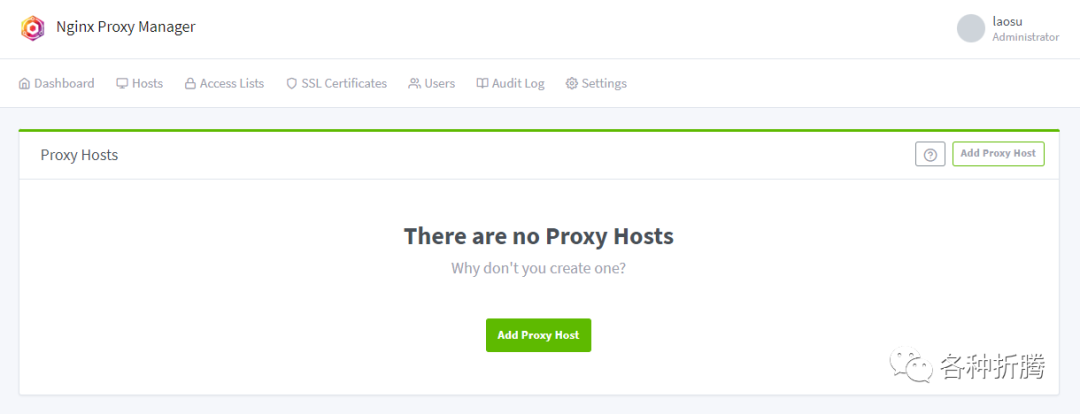The height and width of the screenshot is (414, 1080).
Task: Click the Audit Log book icon
Action: point(482,84)
